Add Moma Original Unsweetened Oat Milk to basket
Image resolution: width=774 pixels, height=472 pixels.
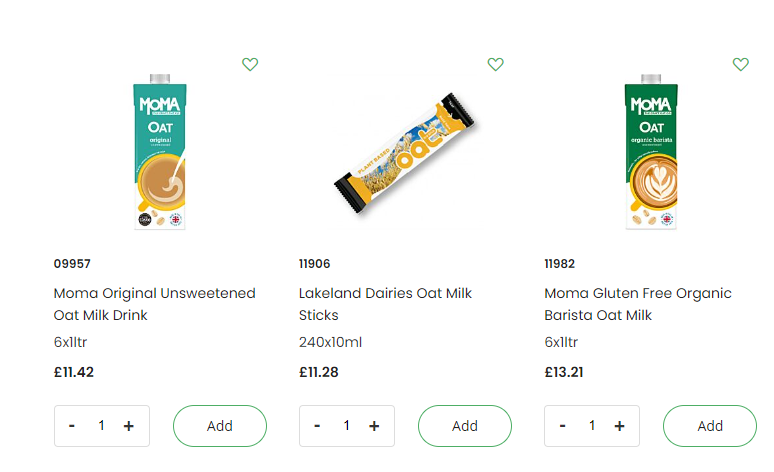point(220,426)
